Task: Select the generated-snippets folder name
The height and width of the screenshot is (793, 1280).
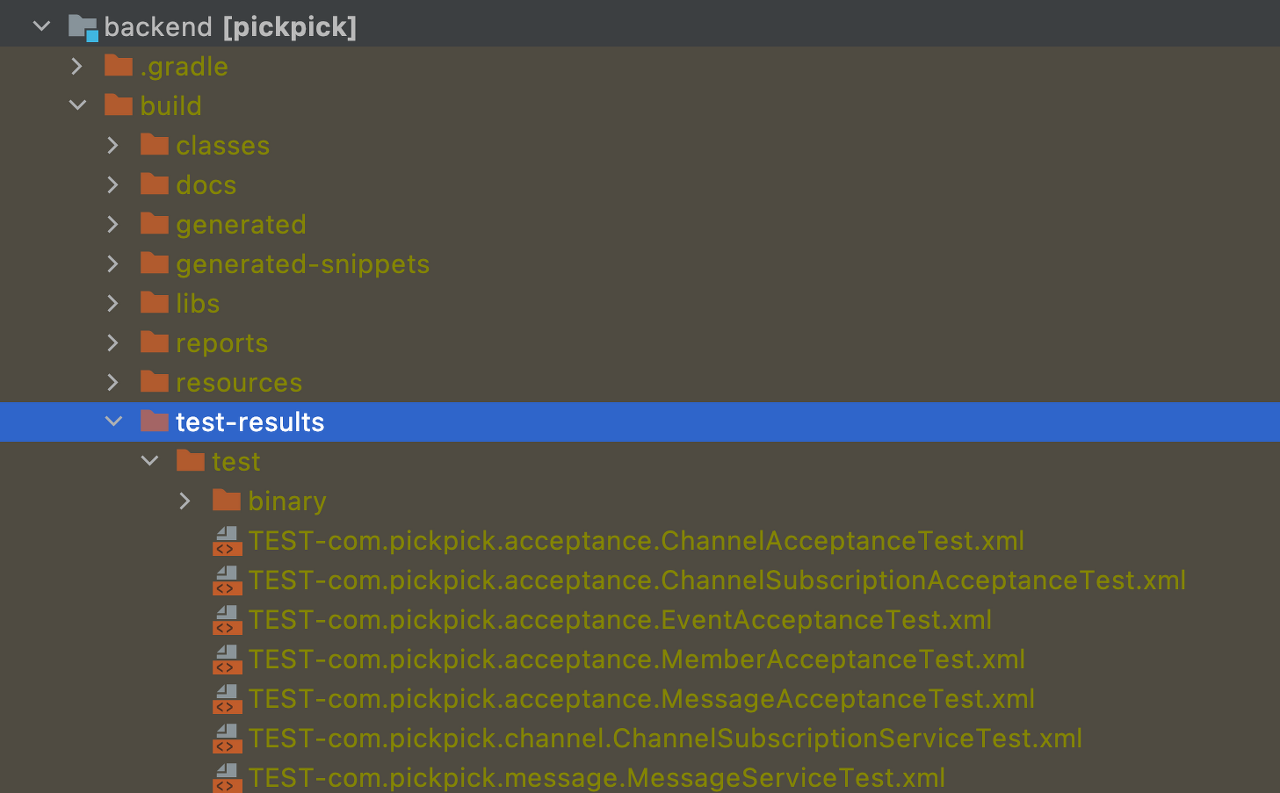Action: click(x=303, y=264)
